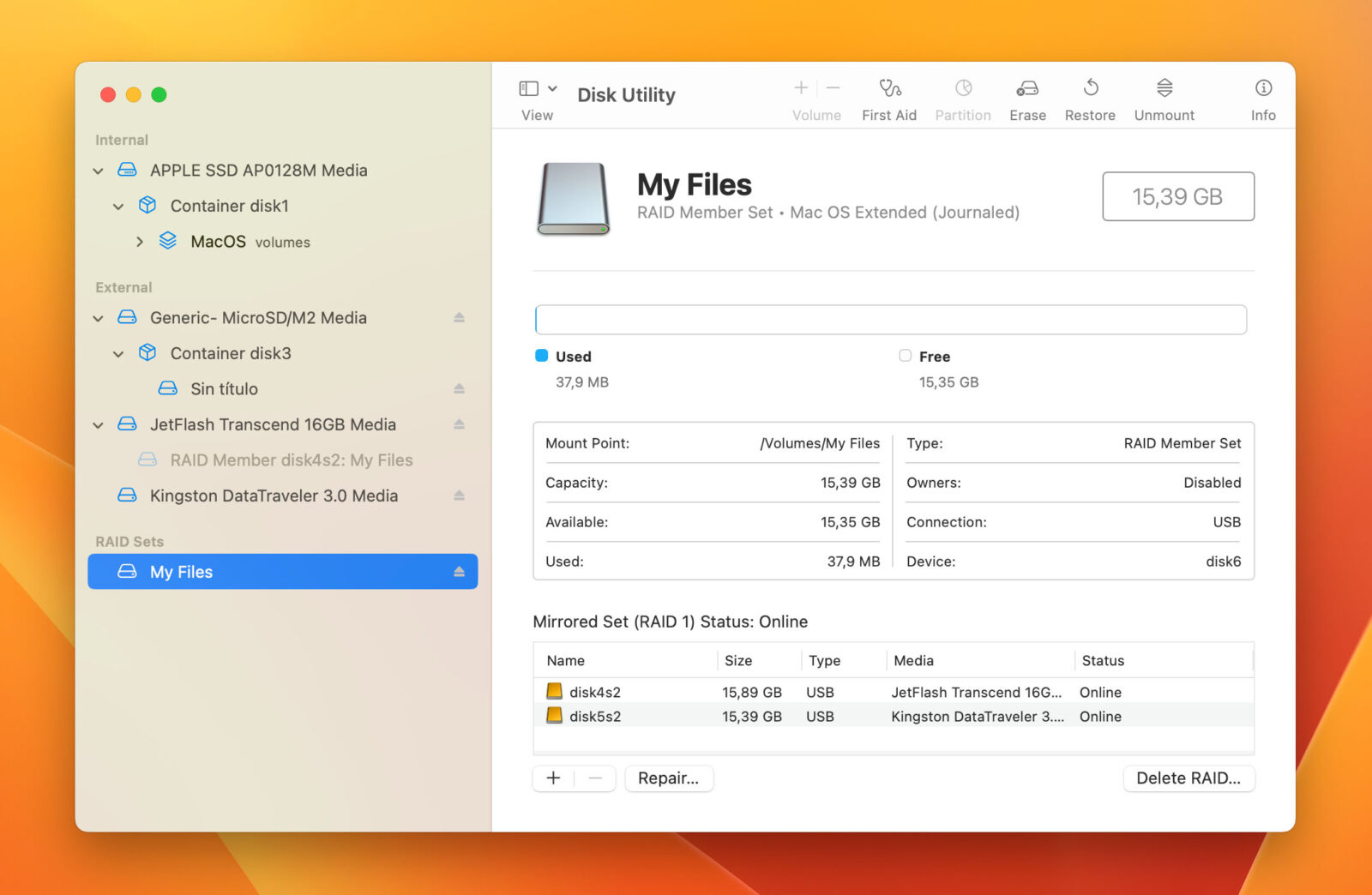Expand the MacOS volumes entry

[140, 241]
